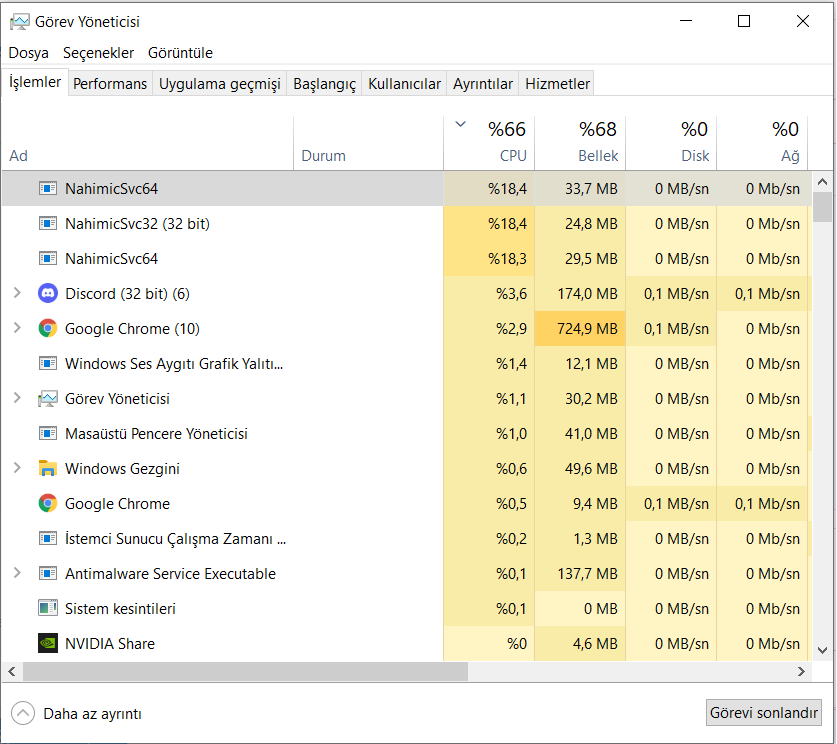The height and width of the screenshot is (744, 837).
Task: Click the Google Chrome (10) icon
Action: pos(47,329)
